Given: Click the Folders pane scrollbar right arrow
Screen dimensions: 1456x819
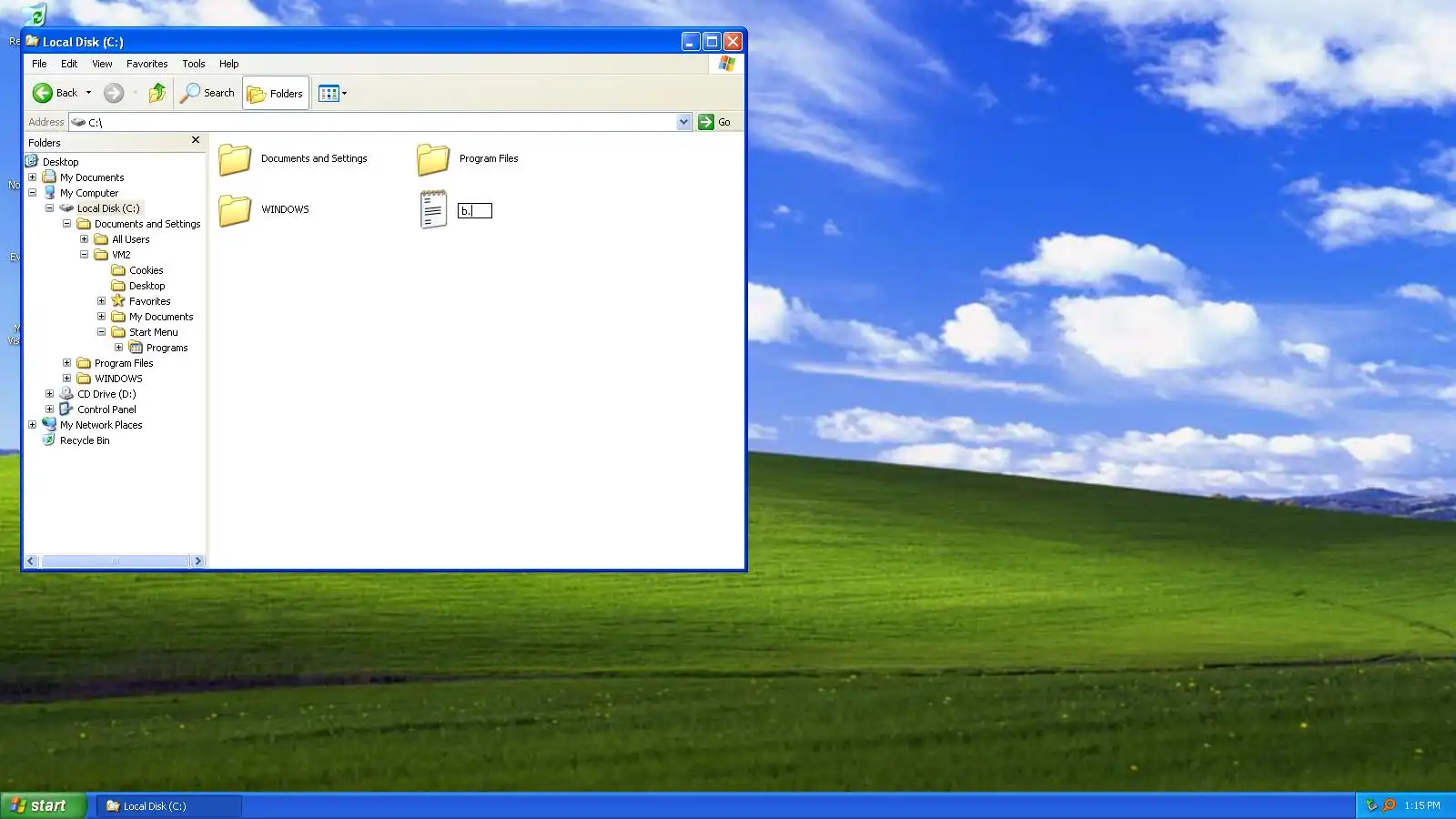Looking at the screenshot, I should point(197,561).
